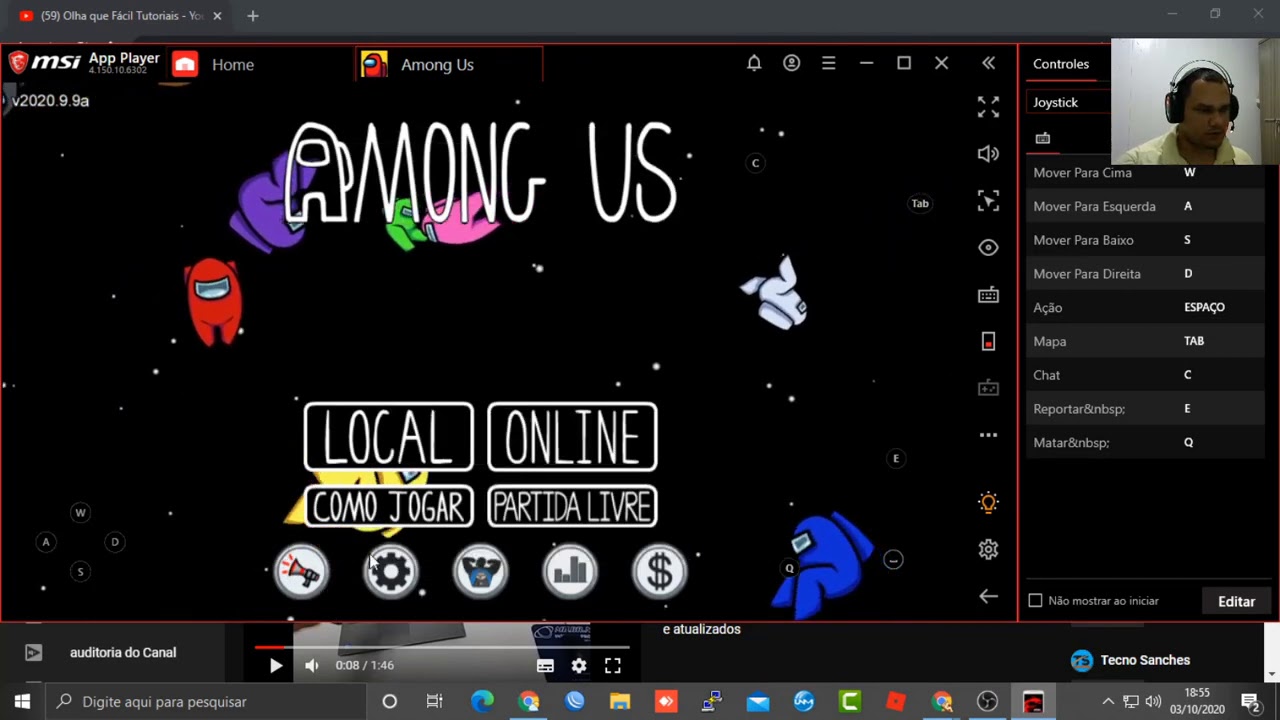The width and height of the screenshot is (1280, 720).
Task: Switch to the Among Us tab
Action: [449, 64]
